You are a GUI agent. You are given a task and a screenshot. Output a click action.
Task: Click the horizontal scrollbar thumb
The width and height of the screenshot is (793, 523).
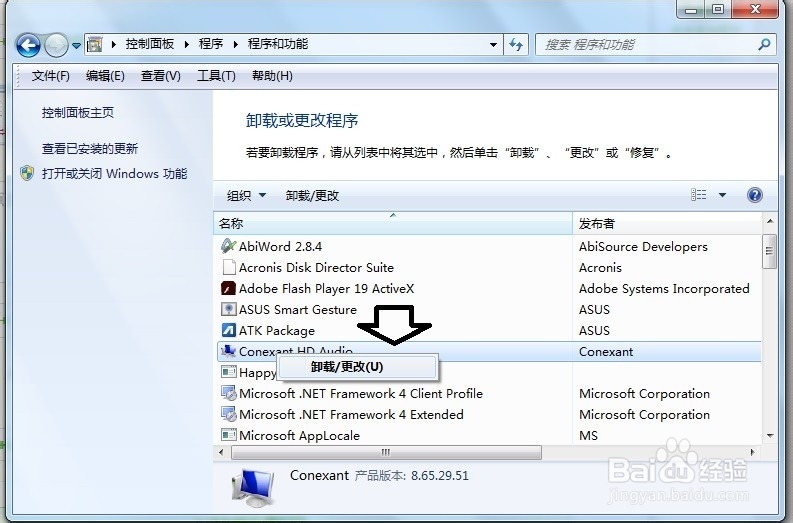pyautogui.click(x=386, y=452)
